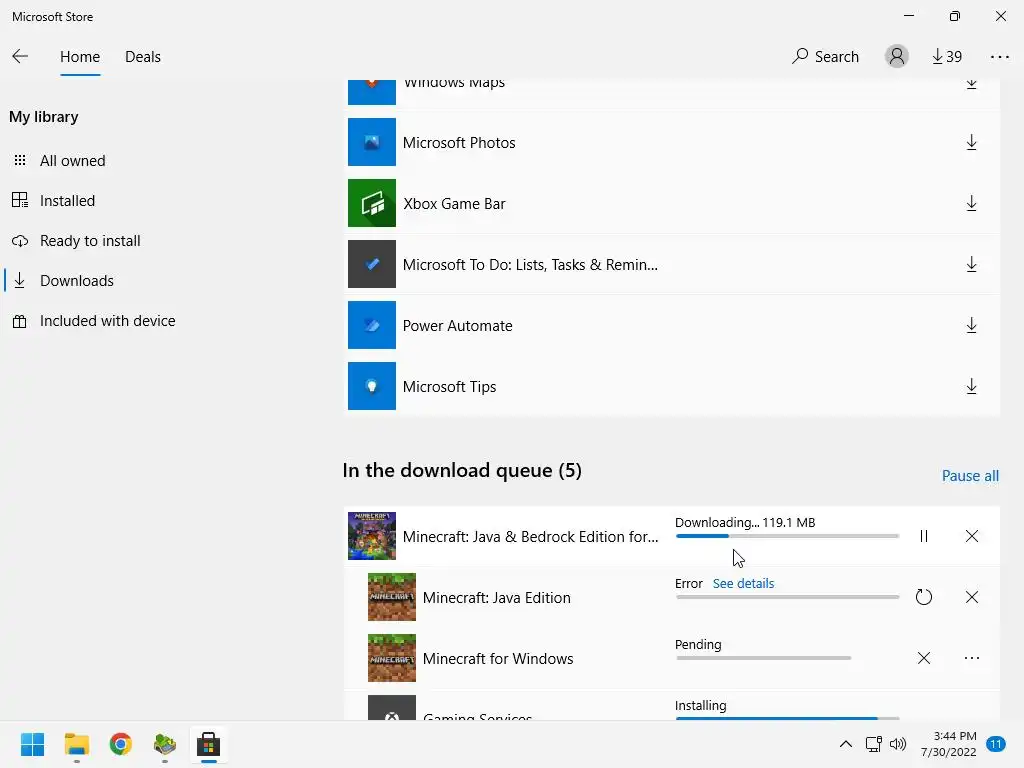Screen dimensions: 1024x768
Task: Open the user account profile icon
Action: point(897,57)
